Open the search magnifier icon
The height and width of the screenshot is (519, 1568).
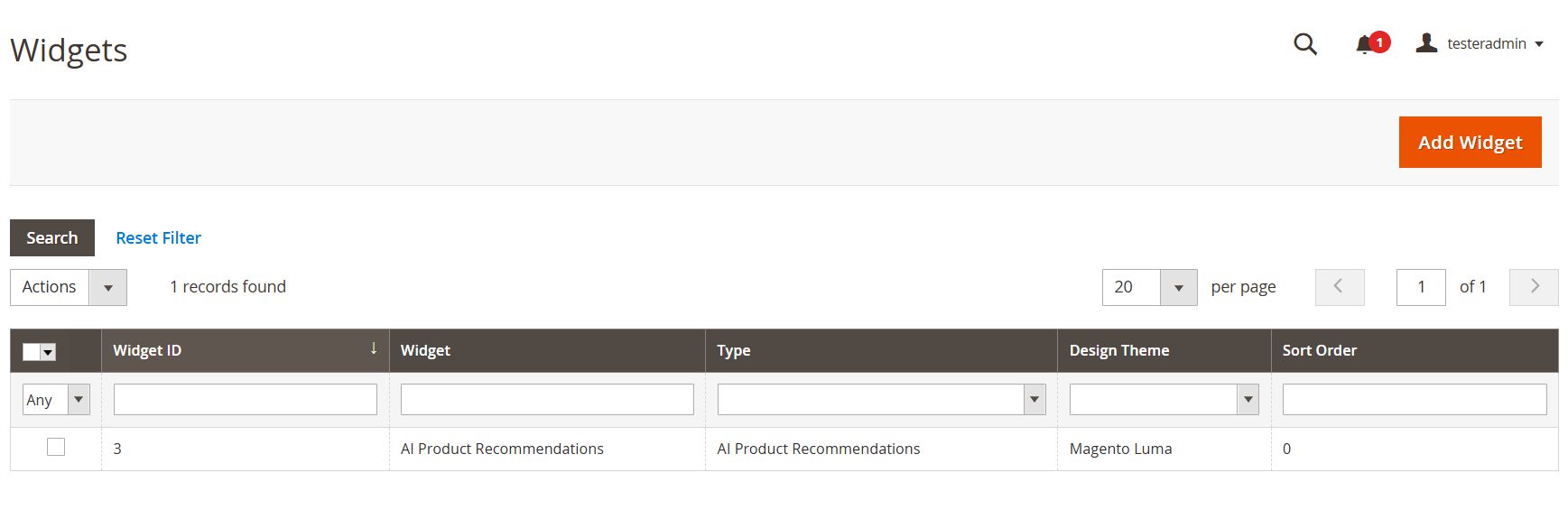click(1305, 44)
